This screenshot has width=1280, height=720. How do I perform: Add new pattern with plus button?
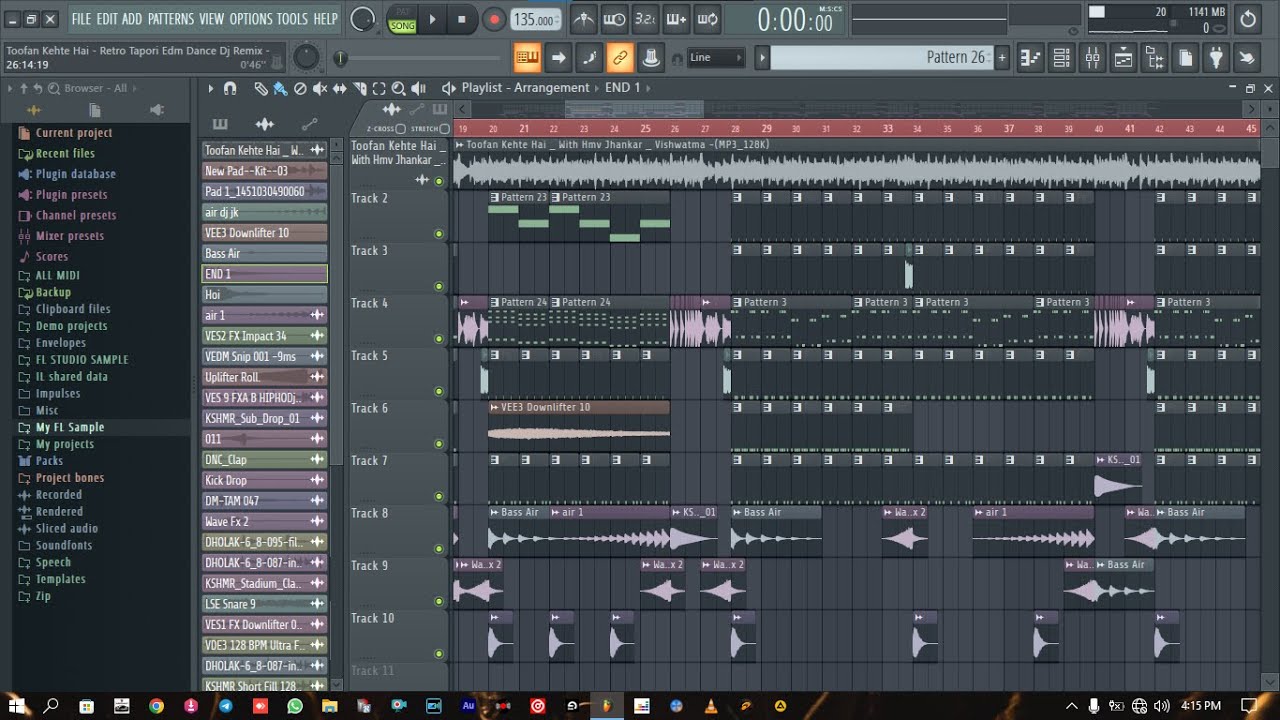click(1002, 58)
